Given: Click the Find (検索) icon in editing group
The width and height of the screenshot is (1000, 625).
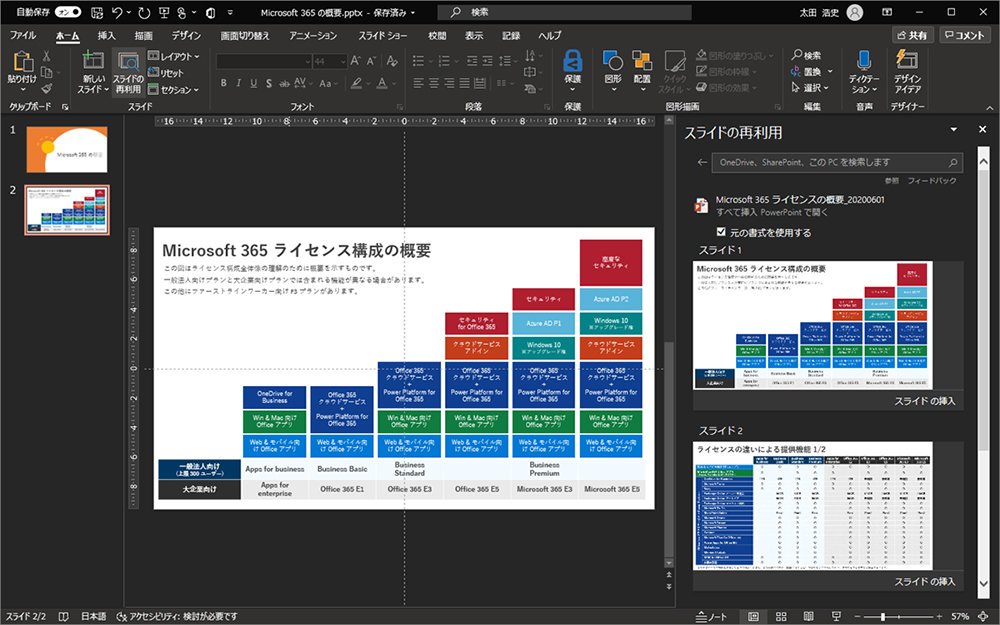Looking at the screenshot, I should tap(807, 55).
